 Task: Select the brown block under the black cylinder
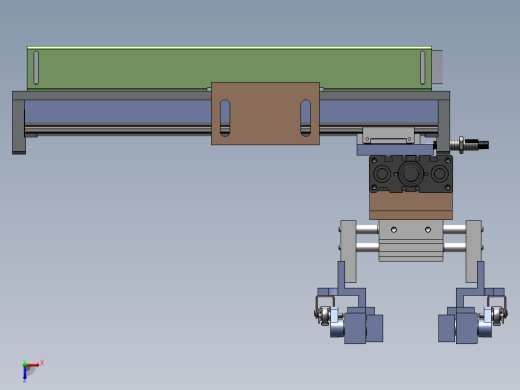pos(411,206)
